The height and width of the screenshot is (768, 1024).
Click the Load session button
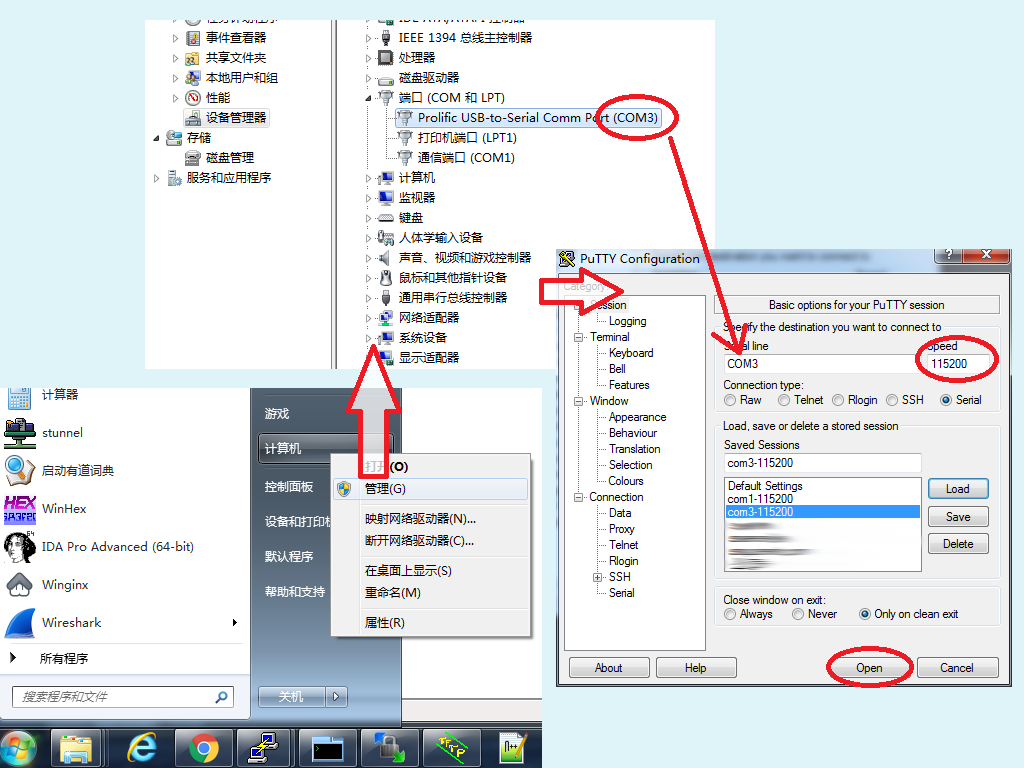click(958, 488)
